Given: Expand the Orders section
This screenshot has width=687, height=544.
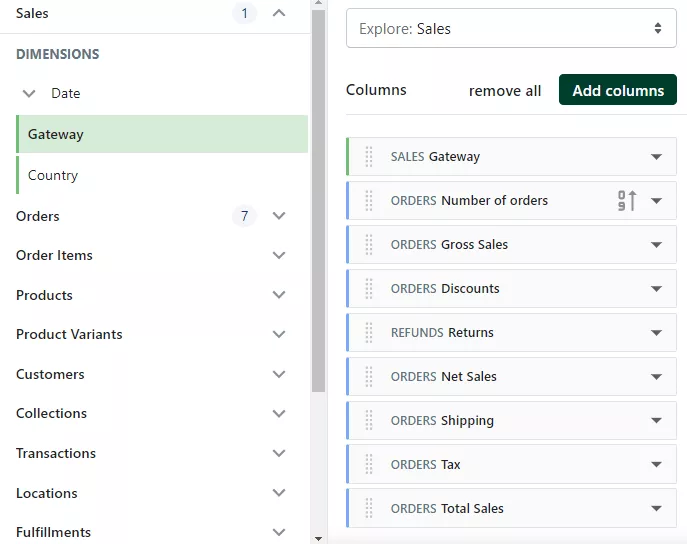Looking at the screenshot, I should (279, 216).
